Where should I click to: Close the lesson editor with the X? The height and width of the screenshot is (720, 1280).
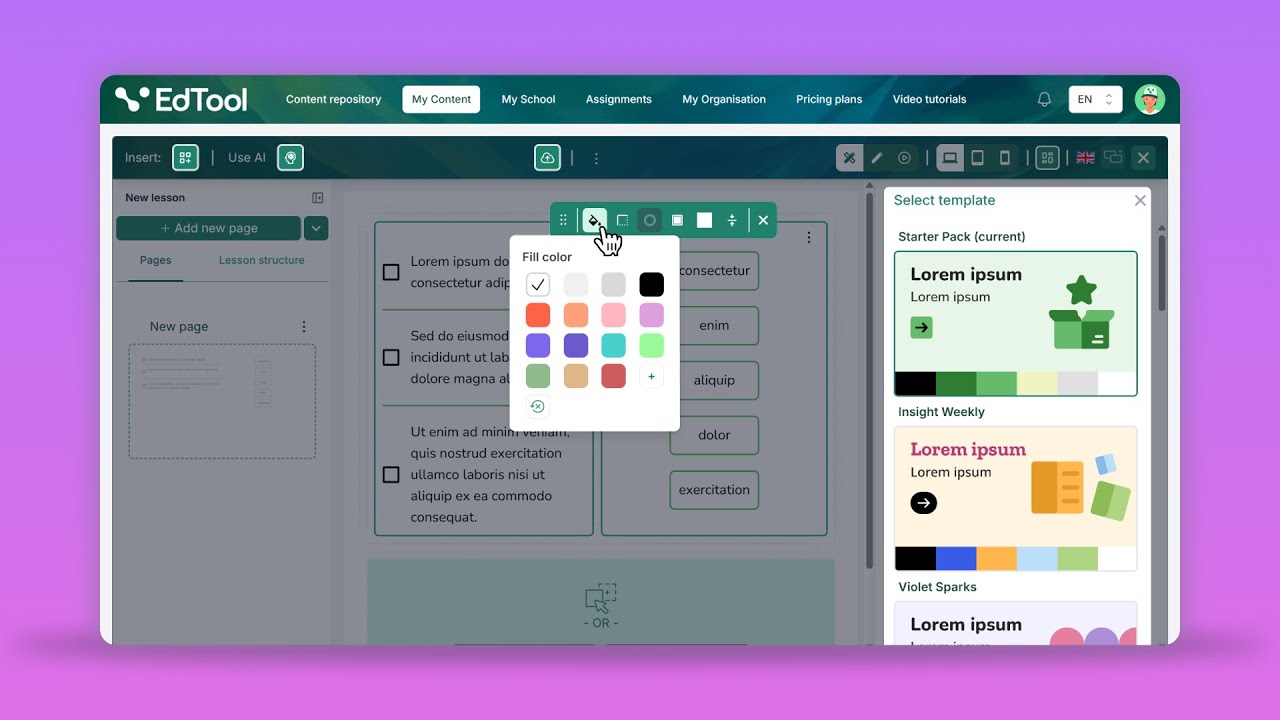pyautogui.click(x=1144, y=157)
